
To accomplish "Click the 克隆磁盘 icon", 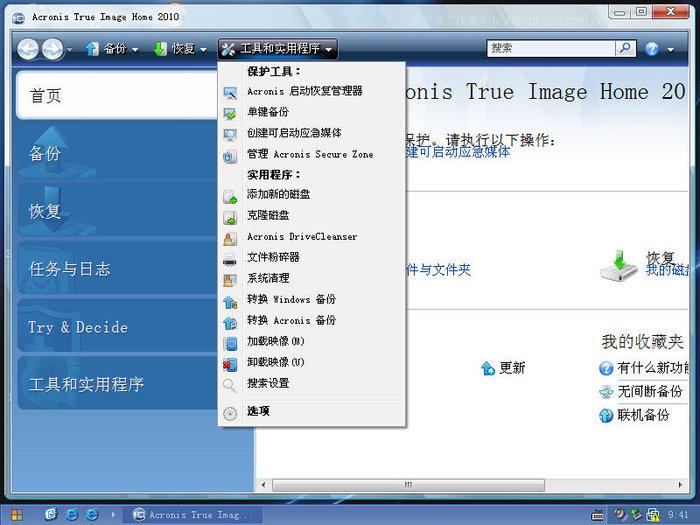I will (230, 218).
